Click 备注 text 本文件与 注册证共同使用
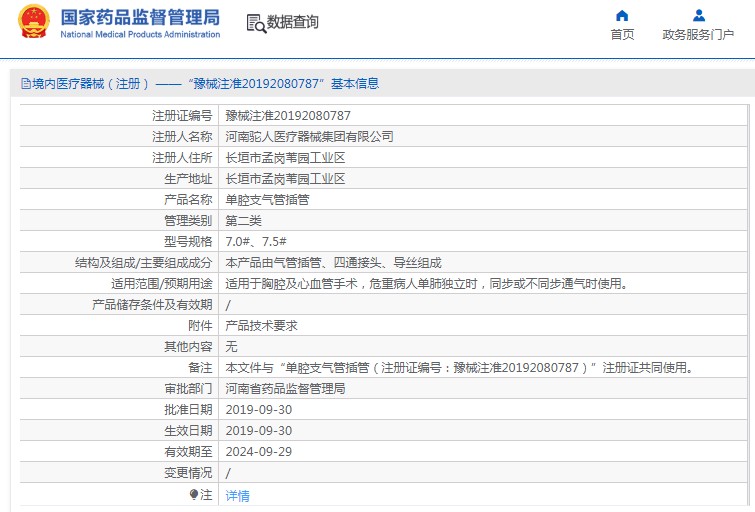The width and height of the screenshot is (755, 512). pos(460,368)
